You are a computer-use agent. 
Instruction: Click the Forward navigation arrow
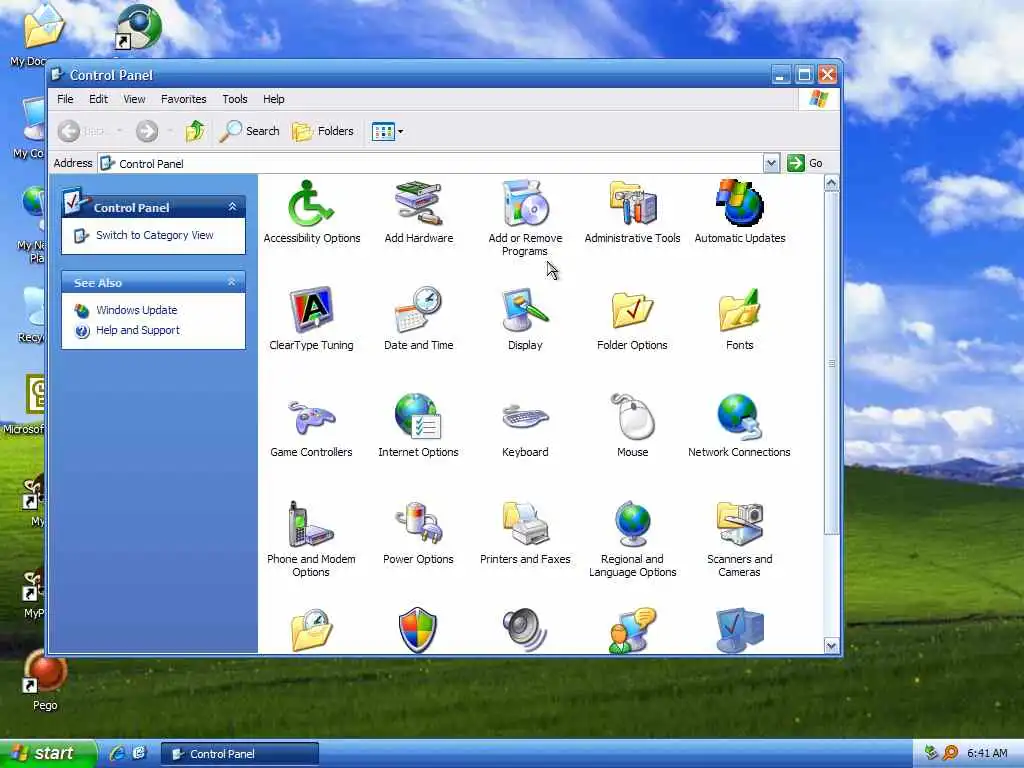click(147, 131)
